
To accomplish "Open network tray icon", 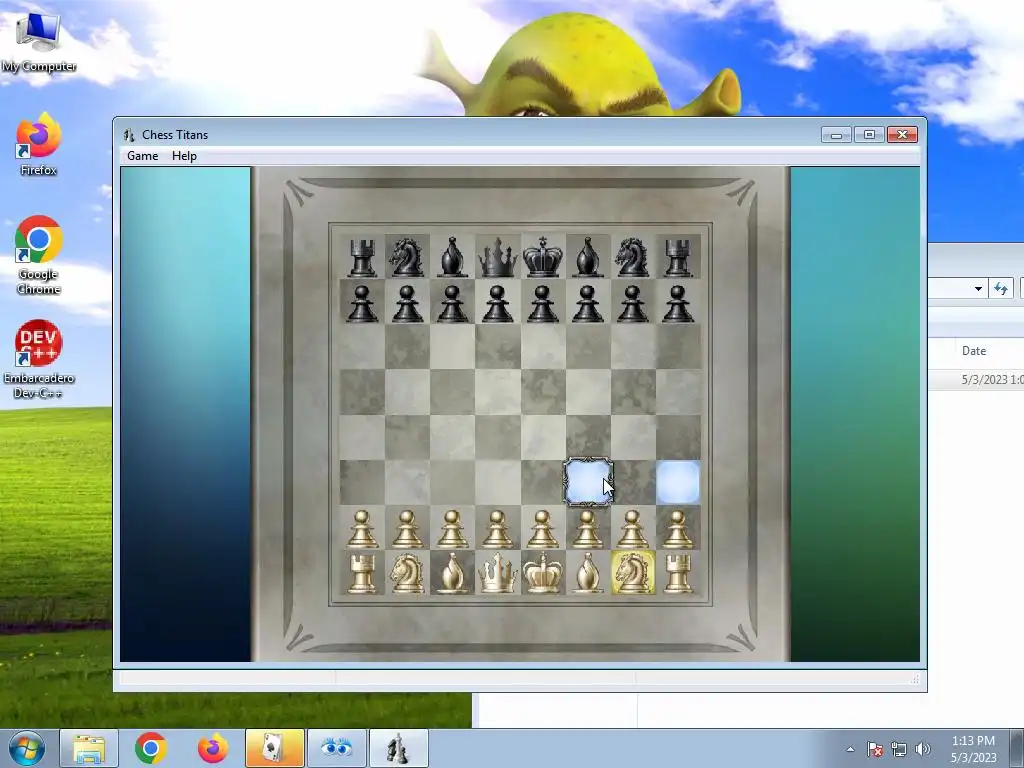I will pyautogui.click(x=899, y=749).
